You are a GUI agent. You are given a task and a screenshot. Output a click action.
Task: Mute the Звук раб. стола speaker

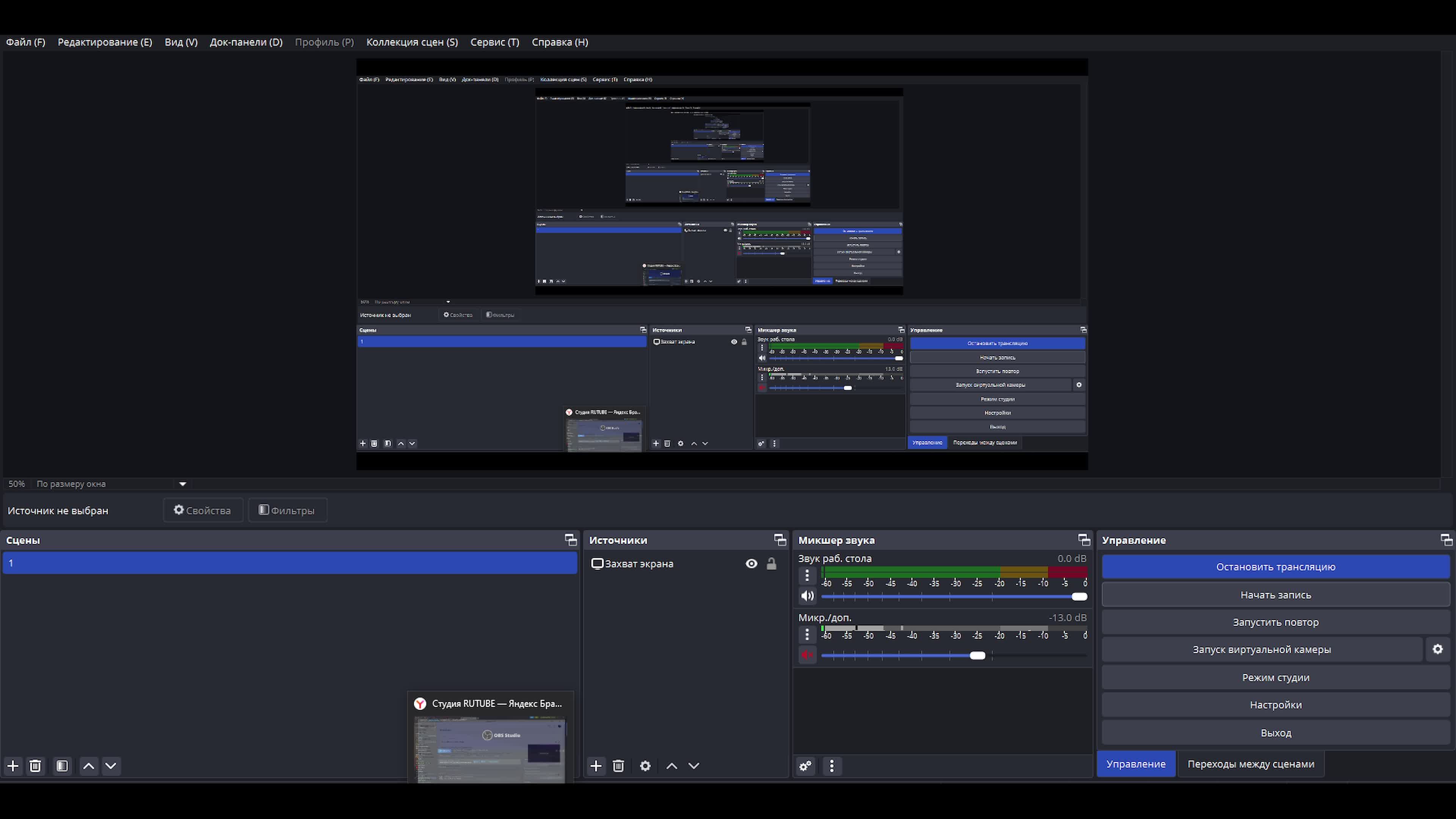tap(807, 596)
